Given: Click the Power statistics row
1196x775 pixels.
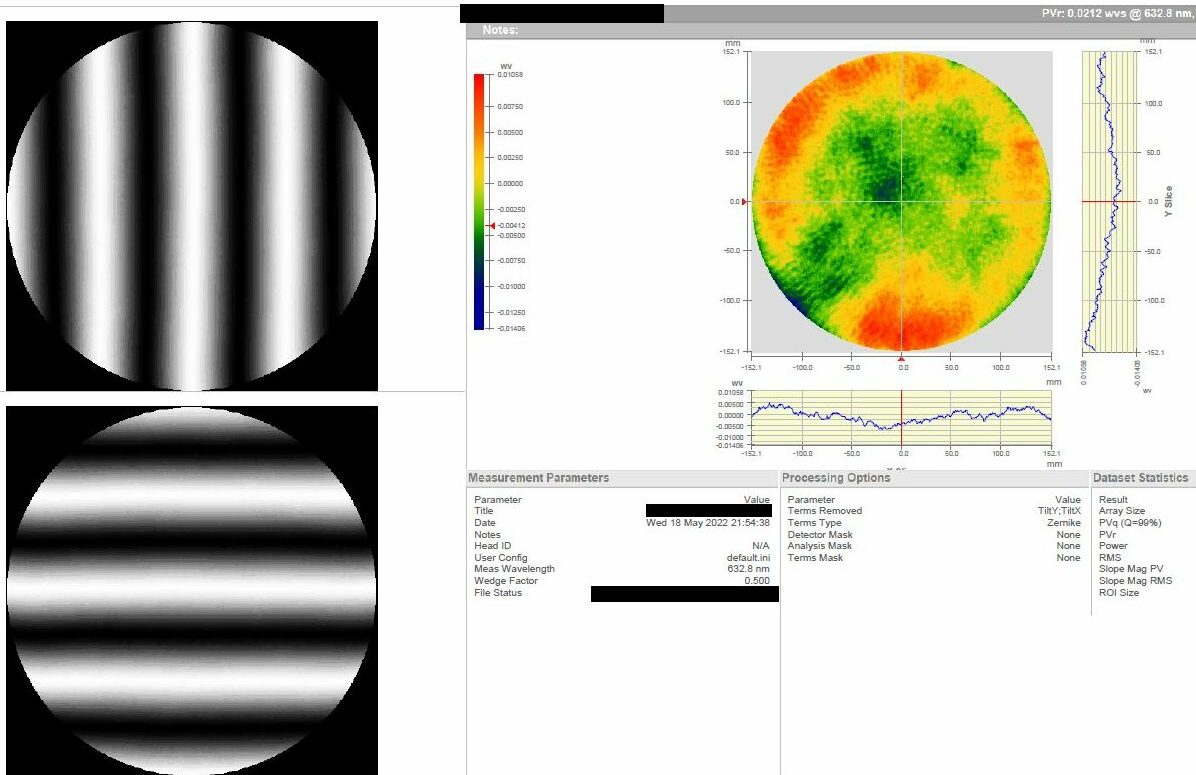Looking at the screenshot, I should pyautogui.click(x=1113, y=546).
